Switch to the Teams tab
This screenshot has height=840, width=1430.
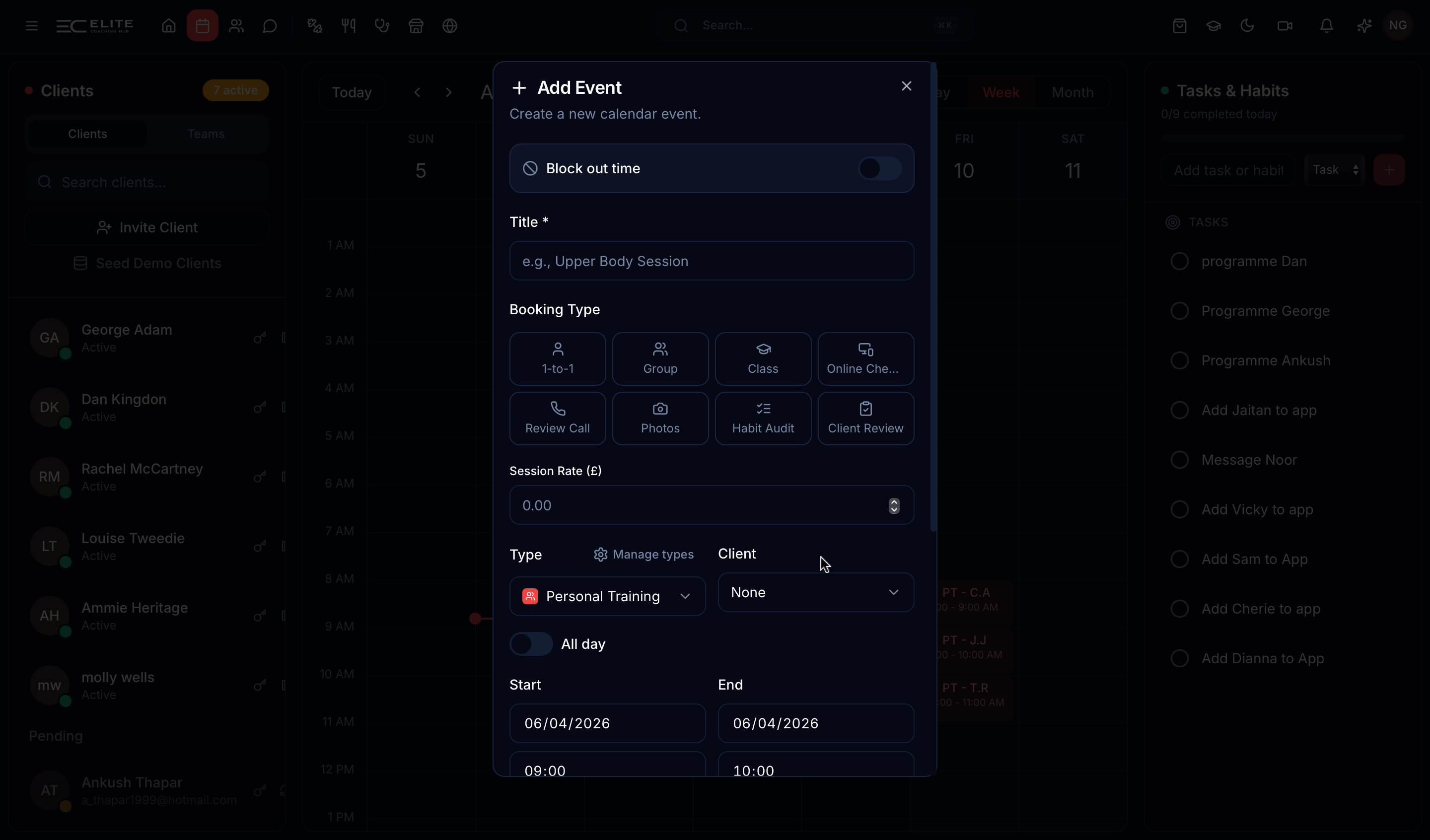point(206,134)
